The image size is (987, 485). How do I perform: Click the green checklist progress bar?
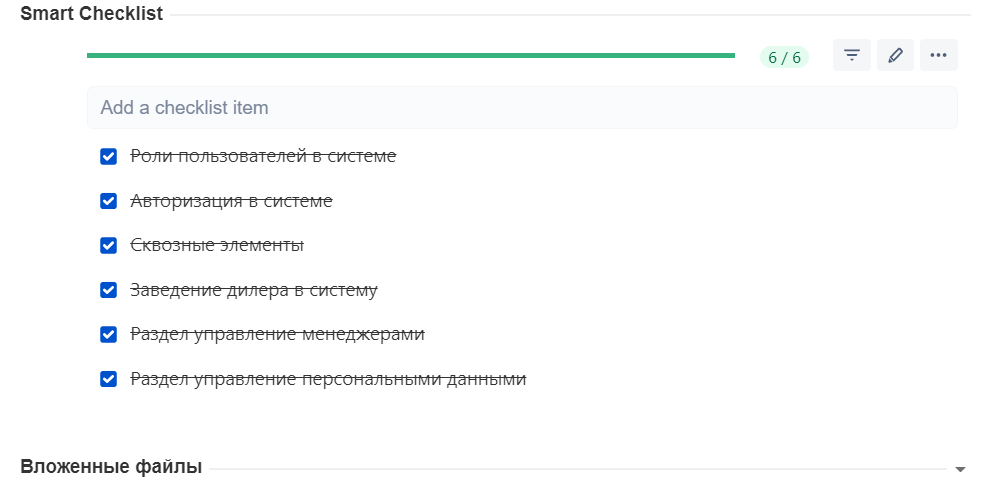pos(411,55)
